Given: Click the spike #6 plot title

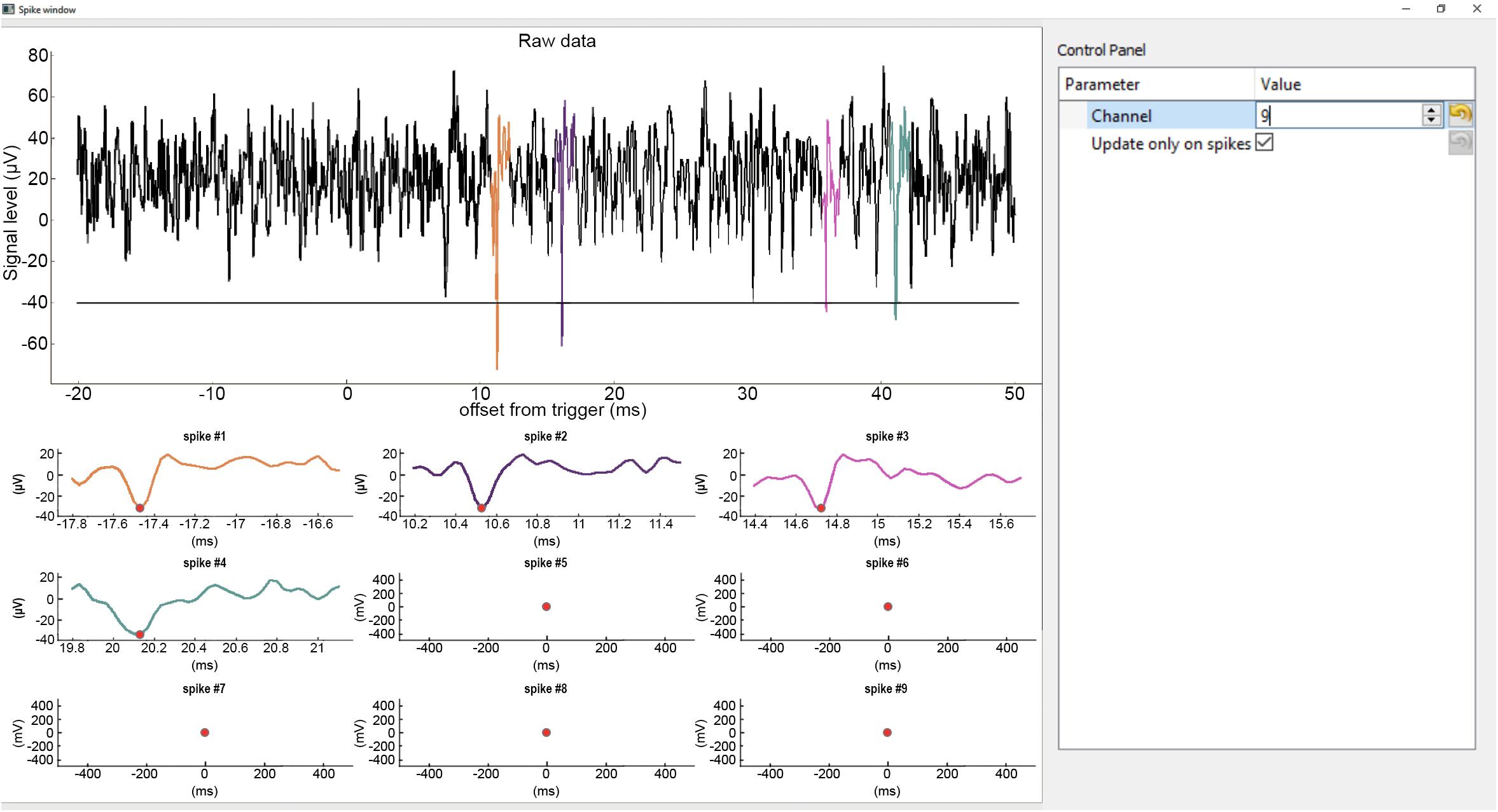Looking at the screenshot, I should [887, 563].
